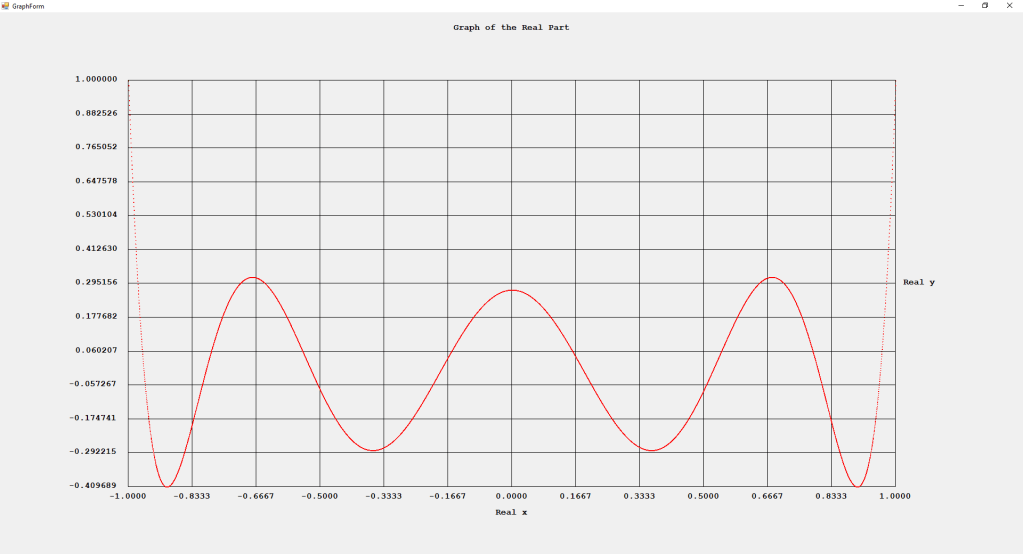Screen dimensions: 1023x554
Task: Click the -0.5000 x-axis tick label
Action: [x=320, y=496]
